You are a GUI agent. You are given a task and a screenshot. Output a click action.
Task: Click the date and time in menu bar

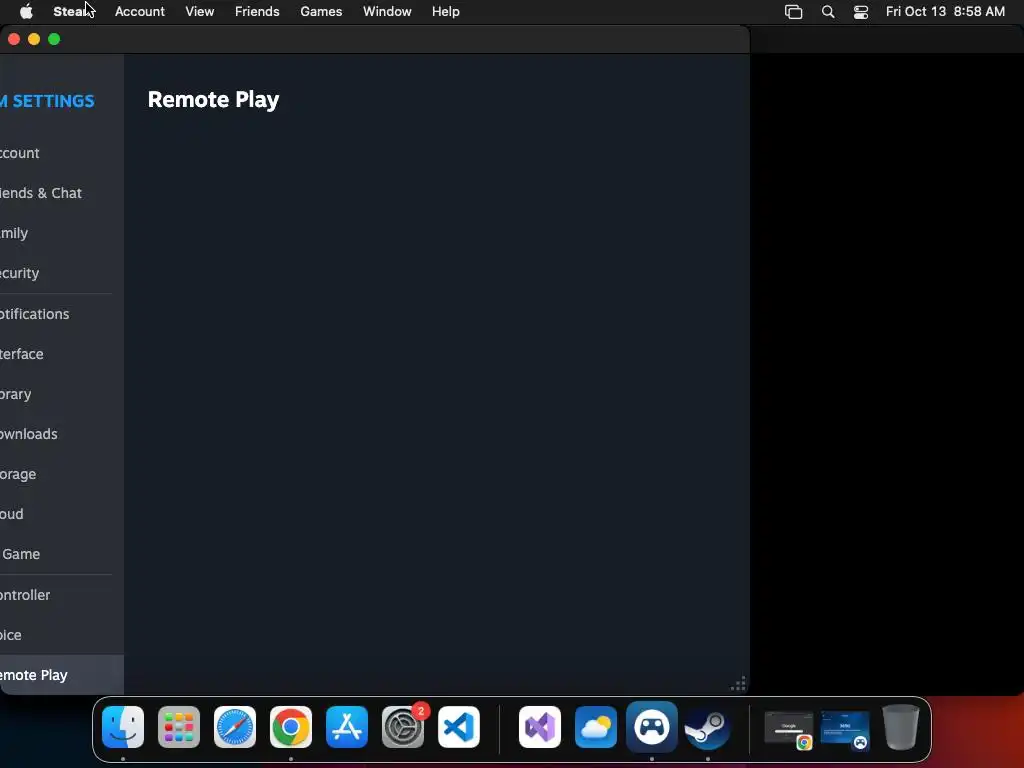945,11
